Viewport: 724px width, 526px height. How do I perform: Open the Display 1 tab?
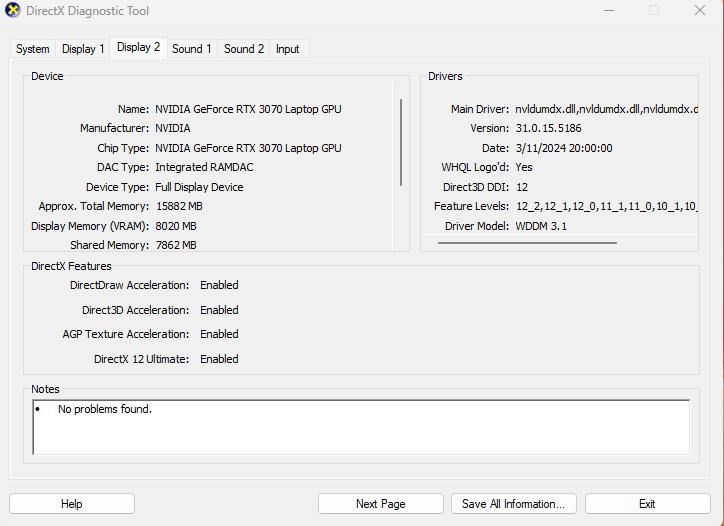[x=83, y=49]
